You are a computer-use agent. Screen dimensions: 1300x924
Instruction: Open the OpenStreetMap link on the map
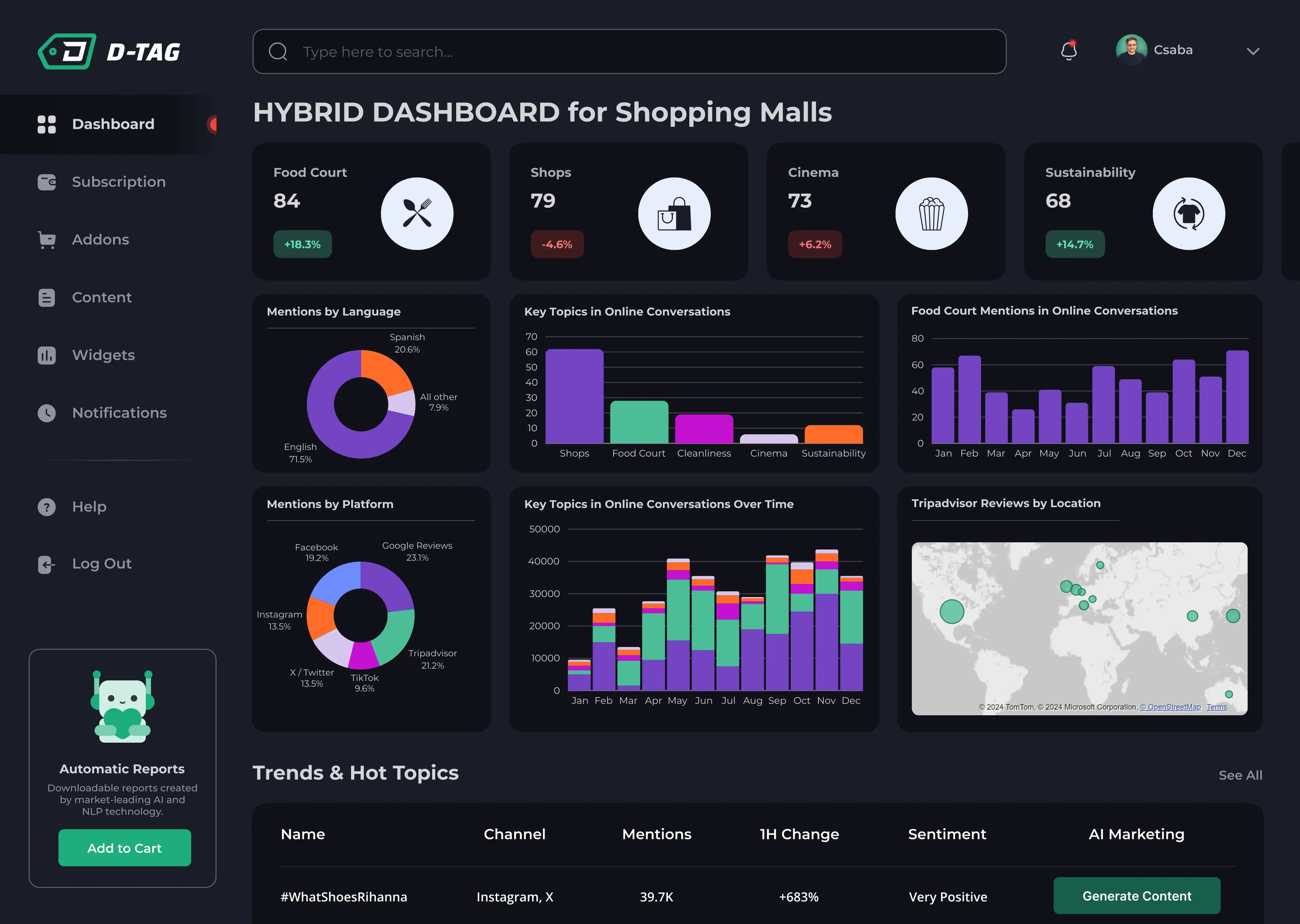pyautogui.click(x=1170, y=707)
